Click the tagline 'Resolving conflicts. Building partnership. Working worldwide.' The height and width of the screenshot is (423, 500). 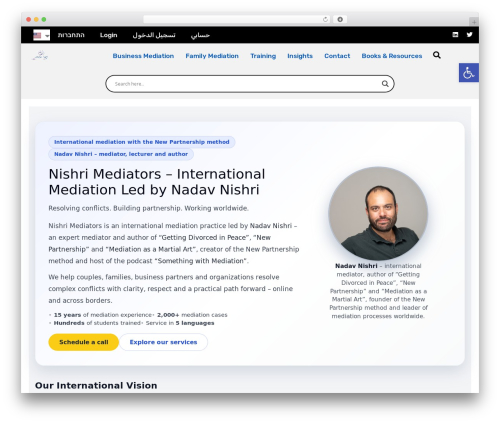coord(149,208)
